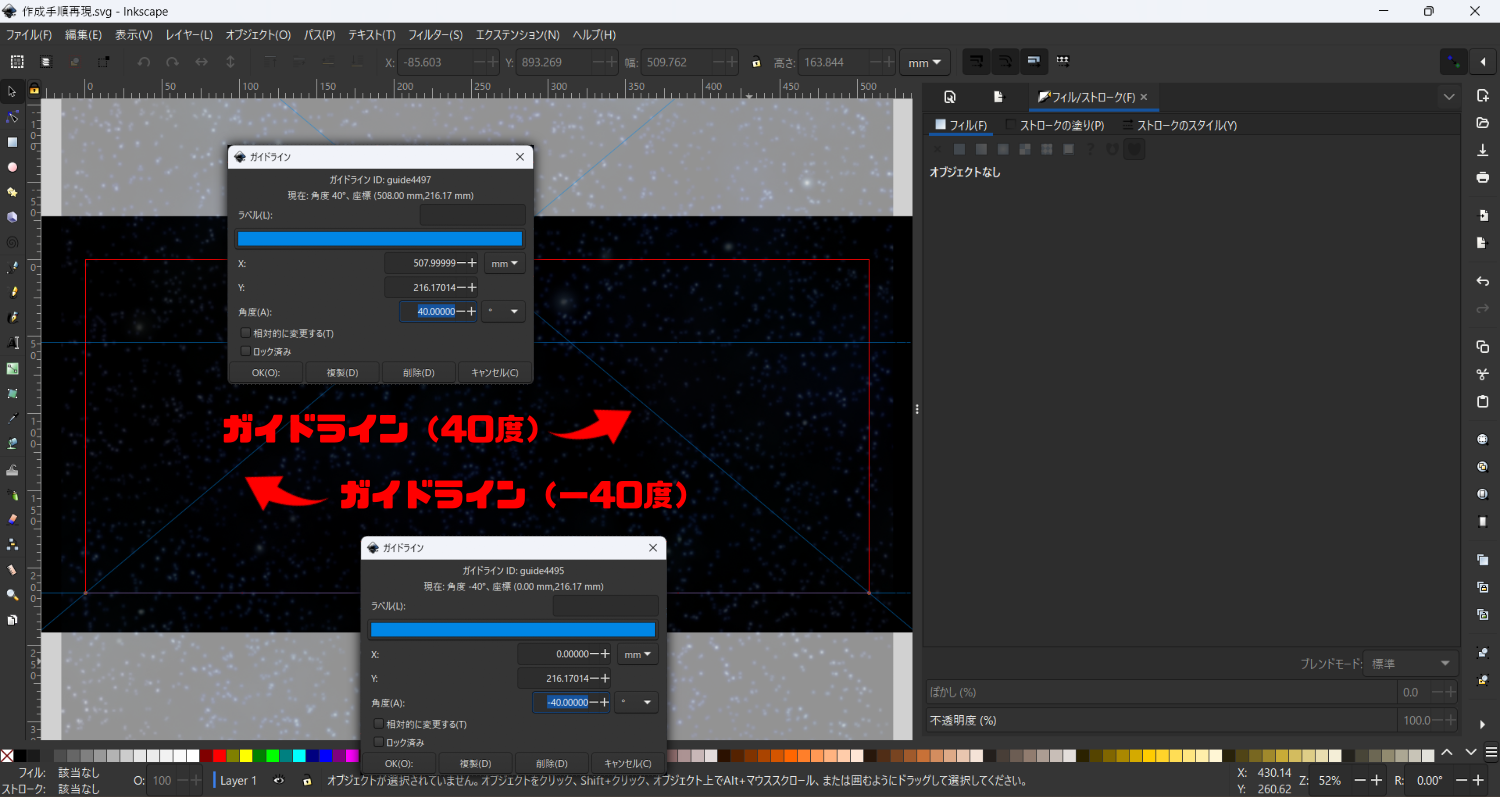Click 削除(D) in guide4495 dialog
Screen dimensions: 1500x797
tap(551, 763)
